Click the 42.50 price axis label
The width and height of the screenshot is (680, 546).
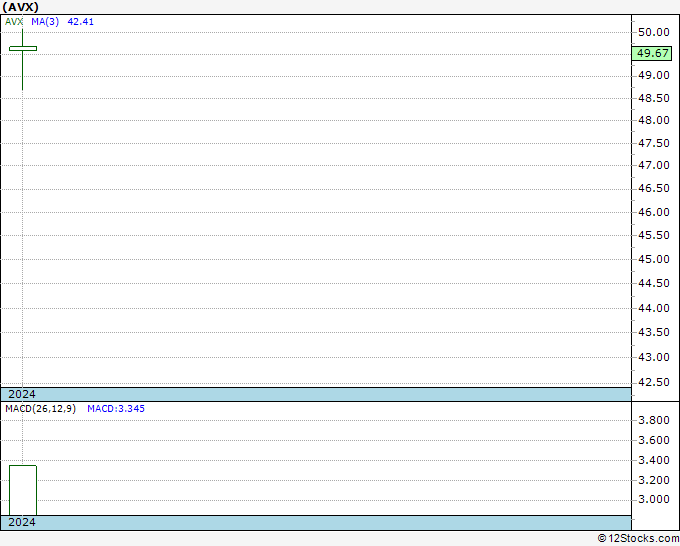[x=654, y=383]
